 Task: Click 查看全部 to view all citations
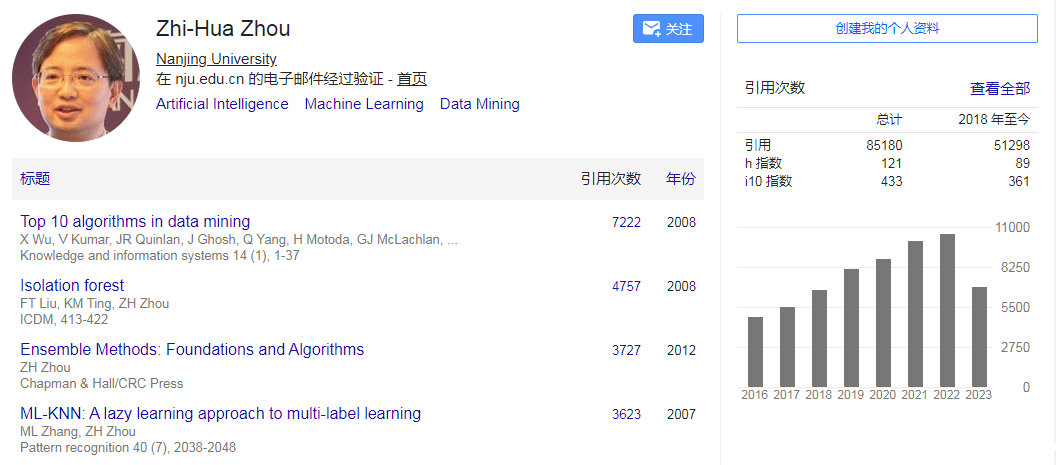click(999, 88)
